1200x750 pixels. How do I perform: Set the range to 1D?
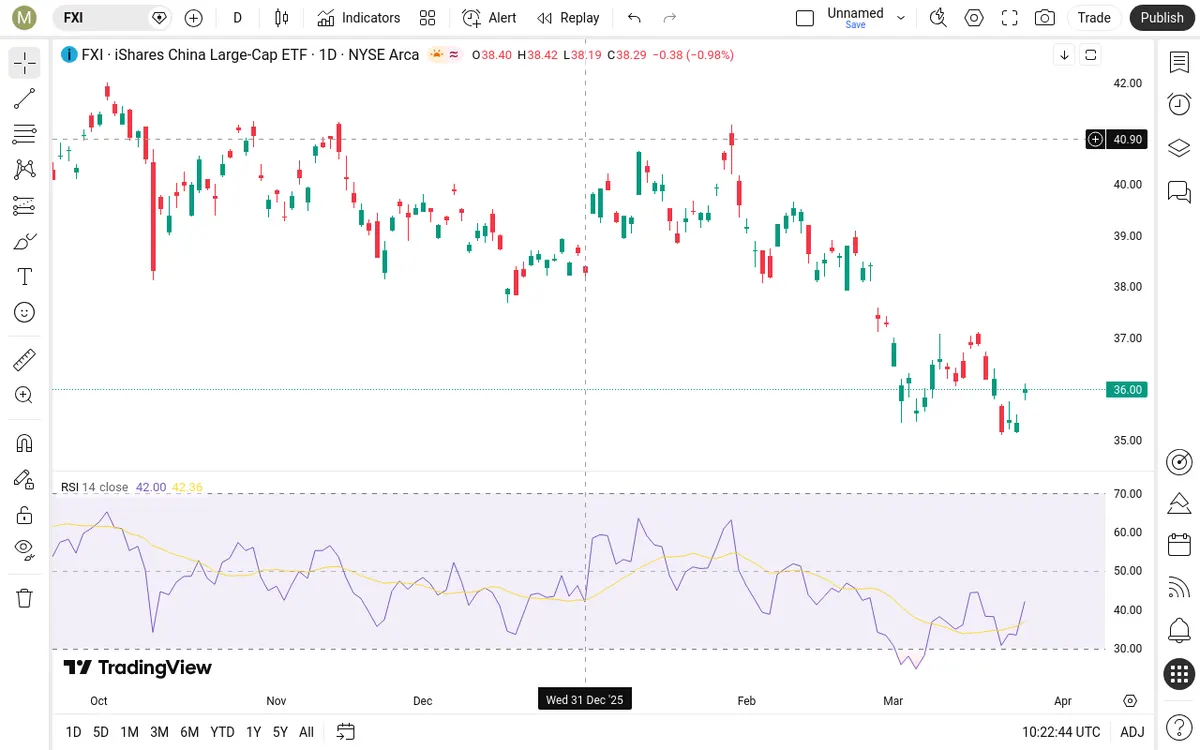pyautogui.click(x=73, y=732)
